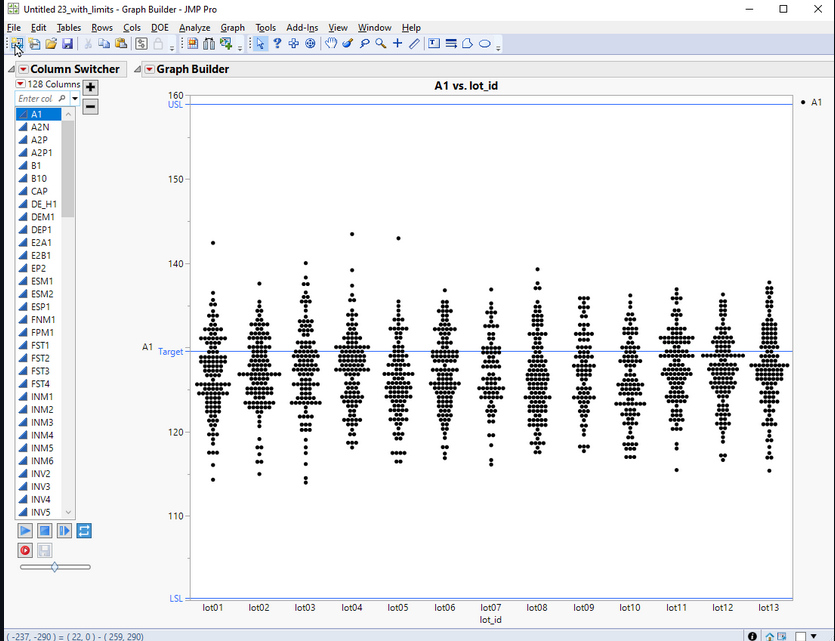The image size is (835, 641).
Task: Select the Arrow cursor tool
Action: pos(260,44)
